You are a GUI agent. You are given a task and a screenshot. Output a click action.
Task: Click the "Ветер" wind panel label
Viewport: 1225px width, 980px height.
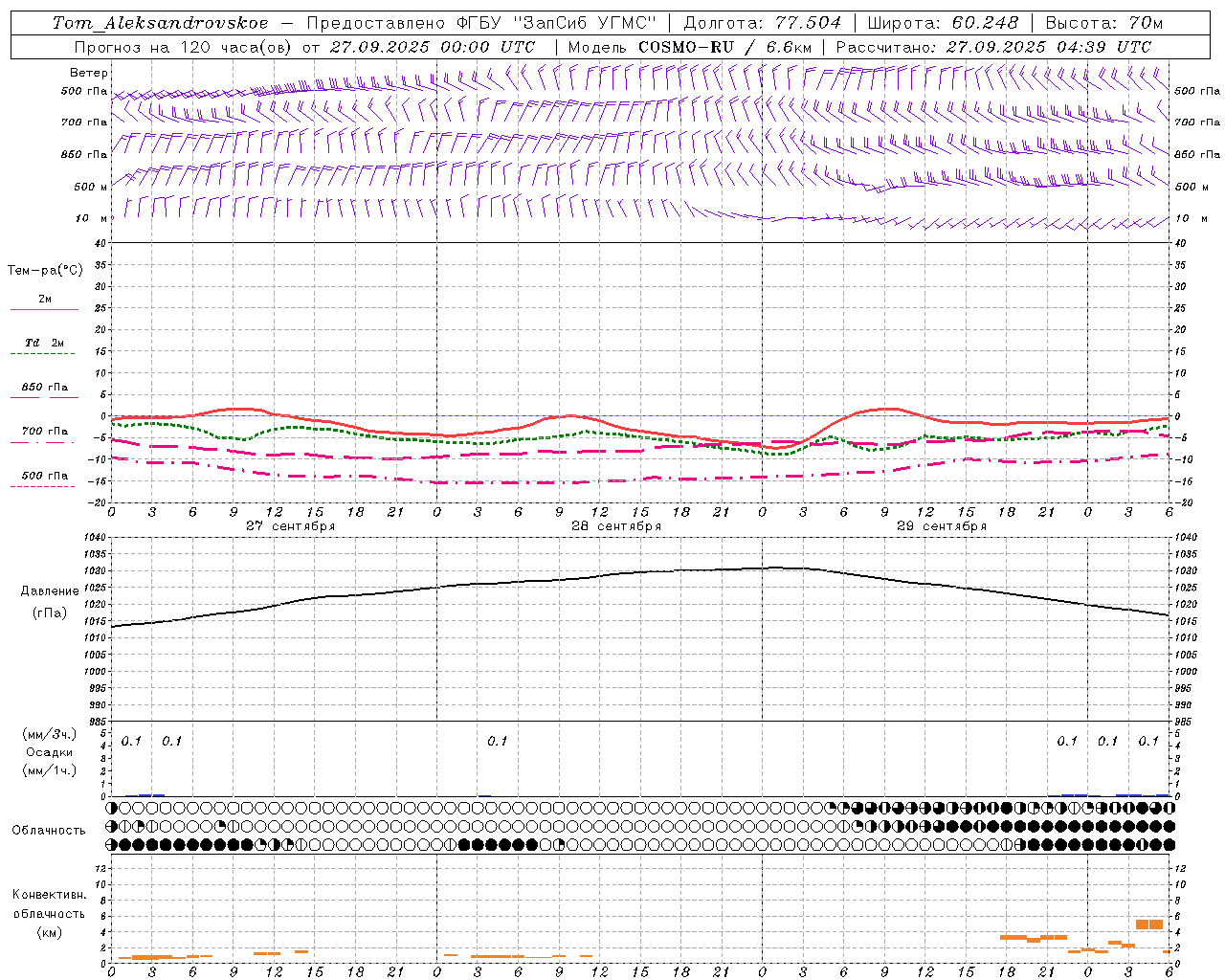pyautogui.click(x=89, y=73)
